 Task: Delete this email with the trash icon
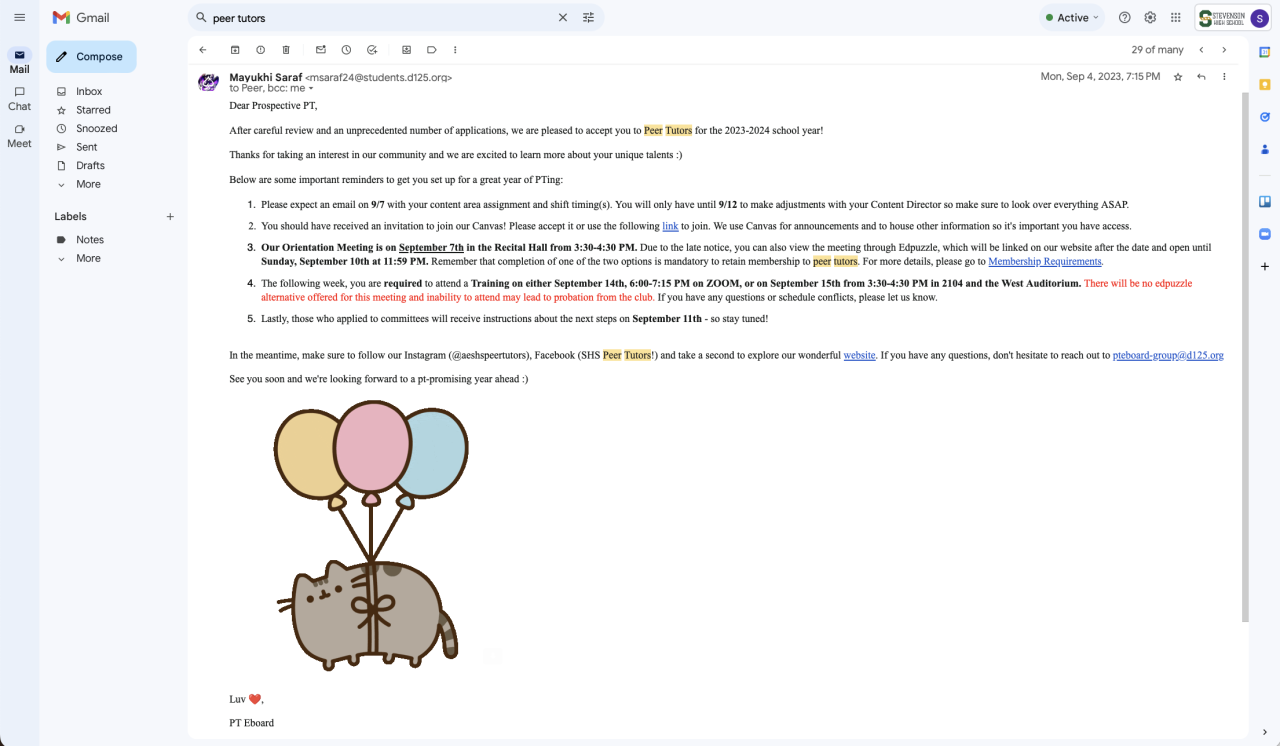(x=286, y=50)
